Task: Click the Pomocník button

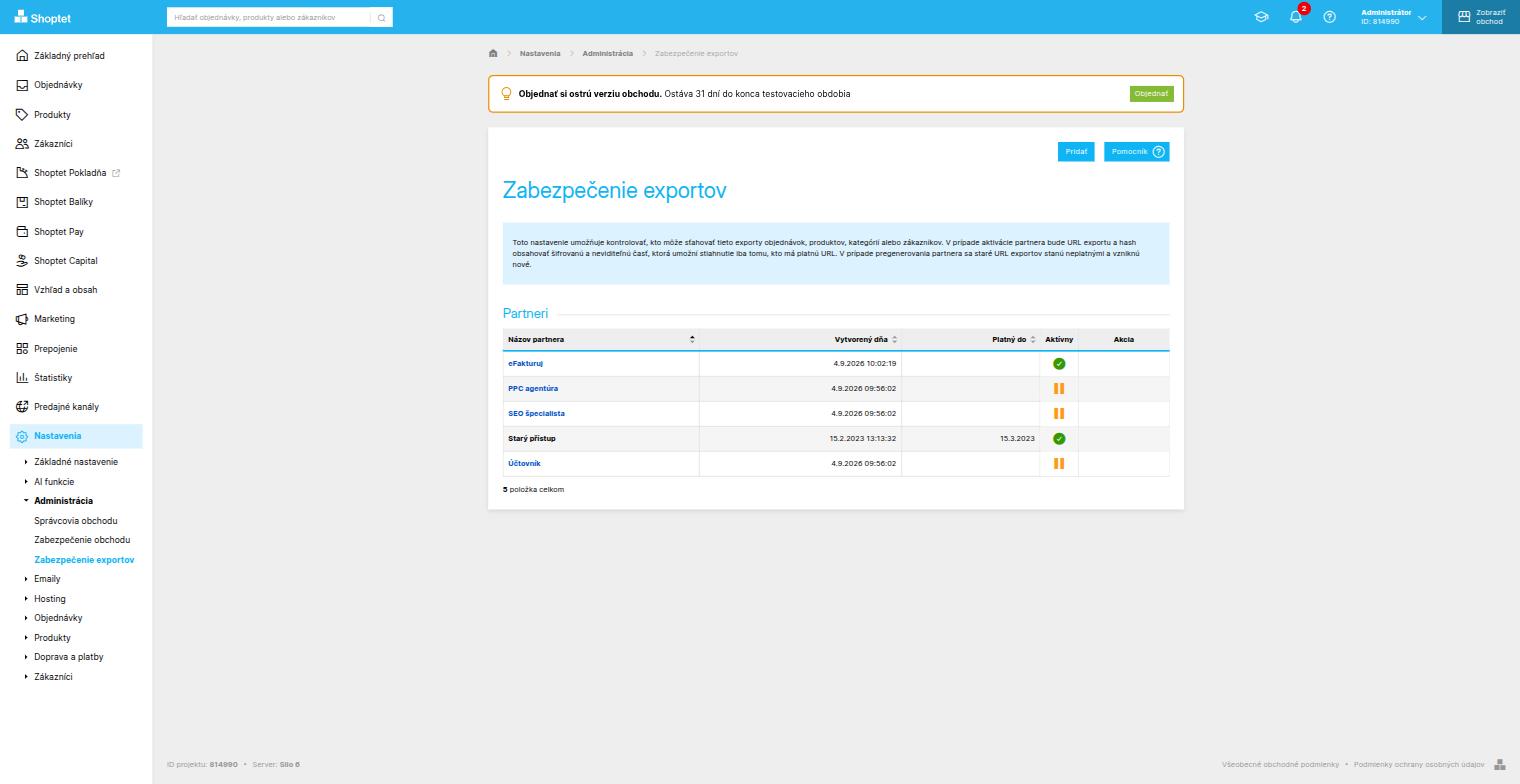Action: tap(1137, 151)
